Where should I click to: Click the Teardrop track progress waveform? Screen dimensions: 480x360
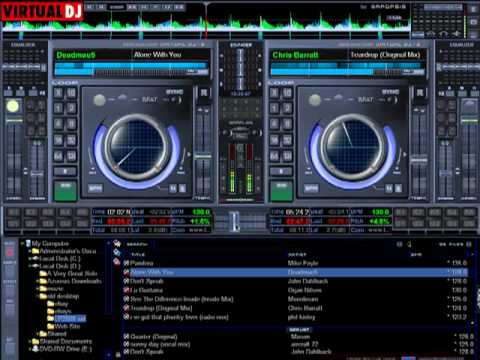[x=348, y=69]
